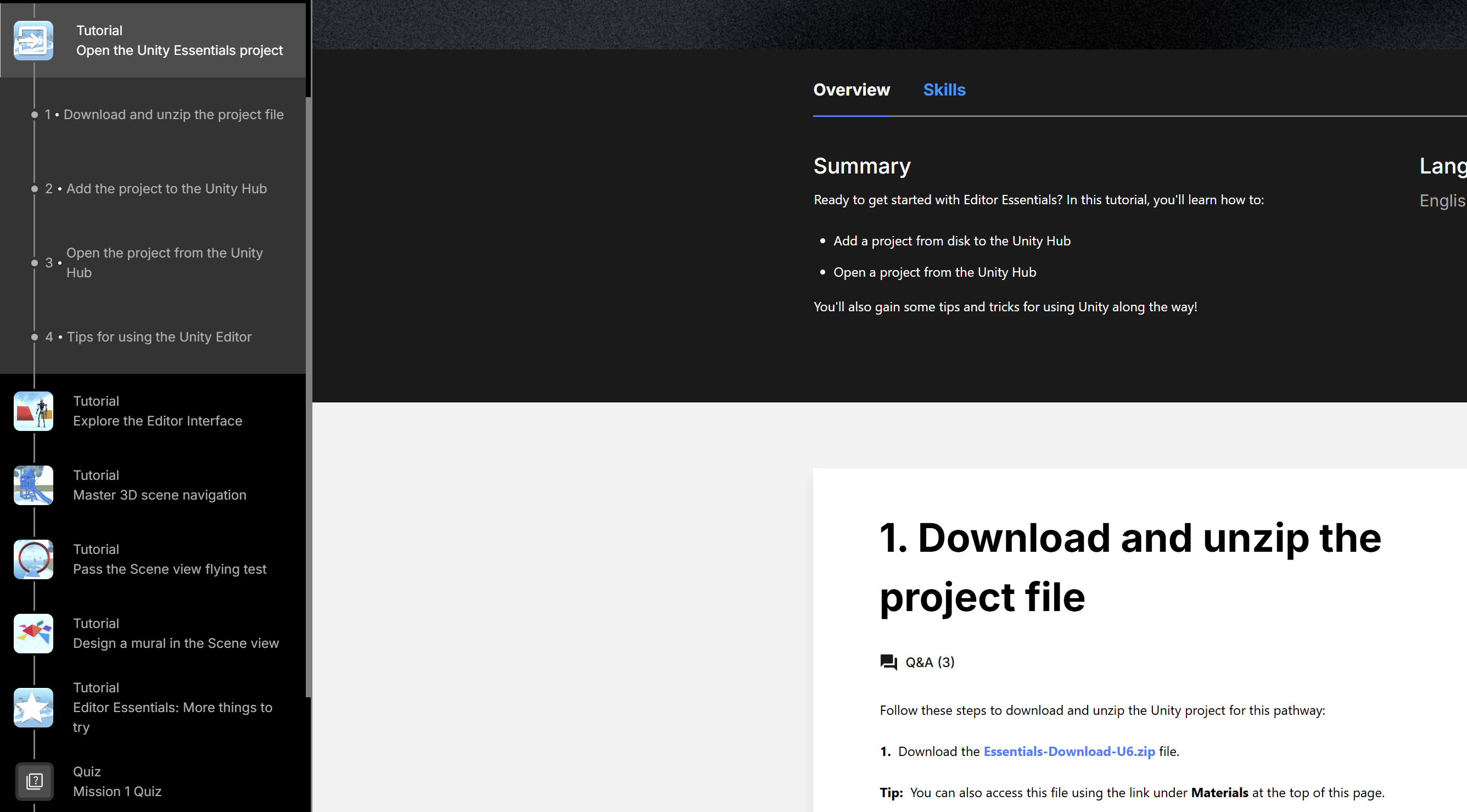Viewport: 1467px width, 812px height.
Task: Click the Editor Essentials star icon
Action: point(33,707)
